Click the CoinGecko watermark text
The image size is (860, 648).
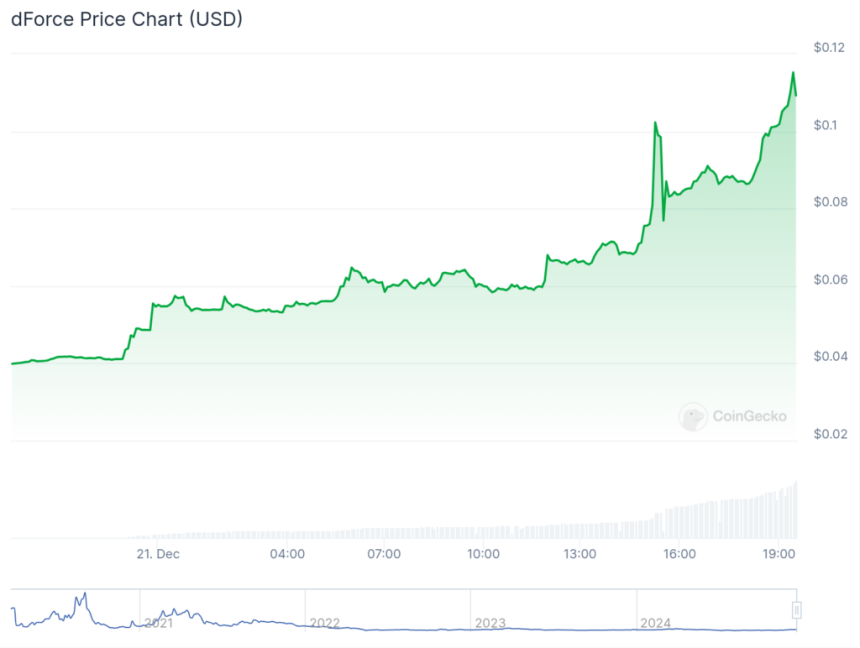pos(749,416)
